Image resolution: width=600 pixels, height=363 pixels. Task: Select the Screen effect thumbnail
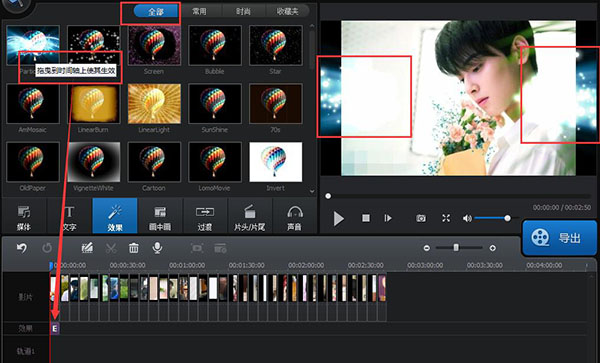click(x=154, y=45)
